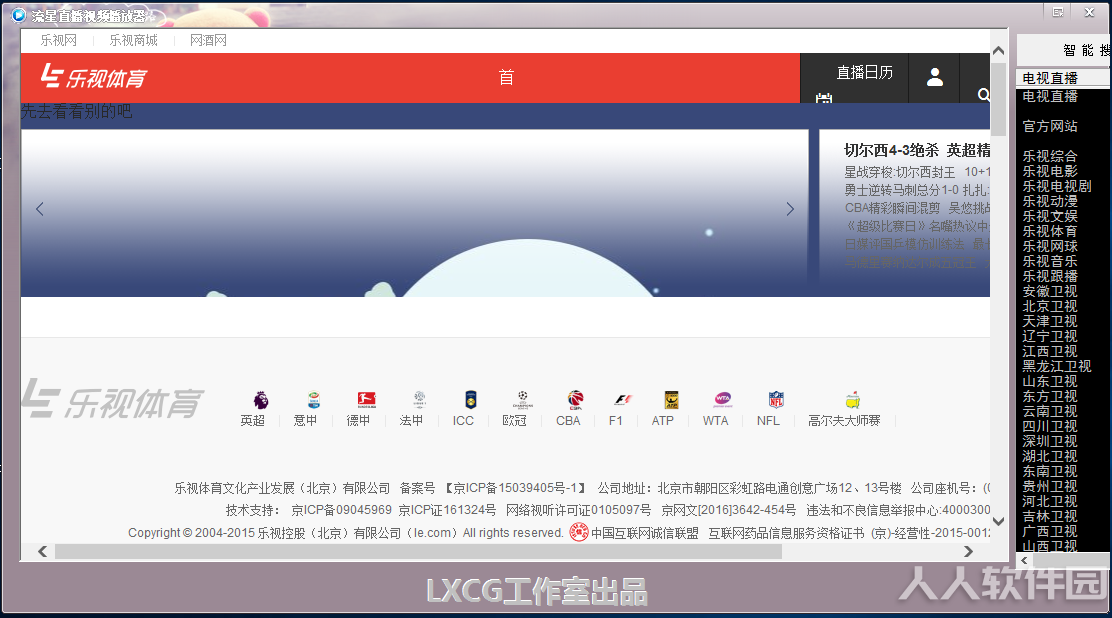Select the 首 home tab in the red header
1112x618 pixels.
click(506, 77)
